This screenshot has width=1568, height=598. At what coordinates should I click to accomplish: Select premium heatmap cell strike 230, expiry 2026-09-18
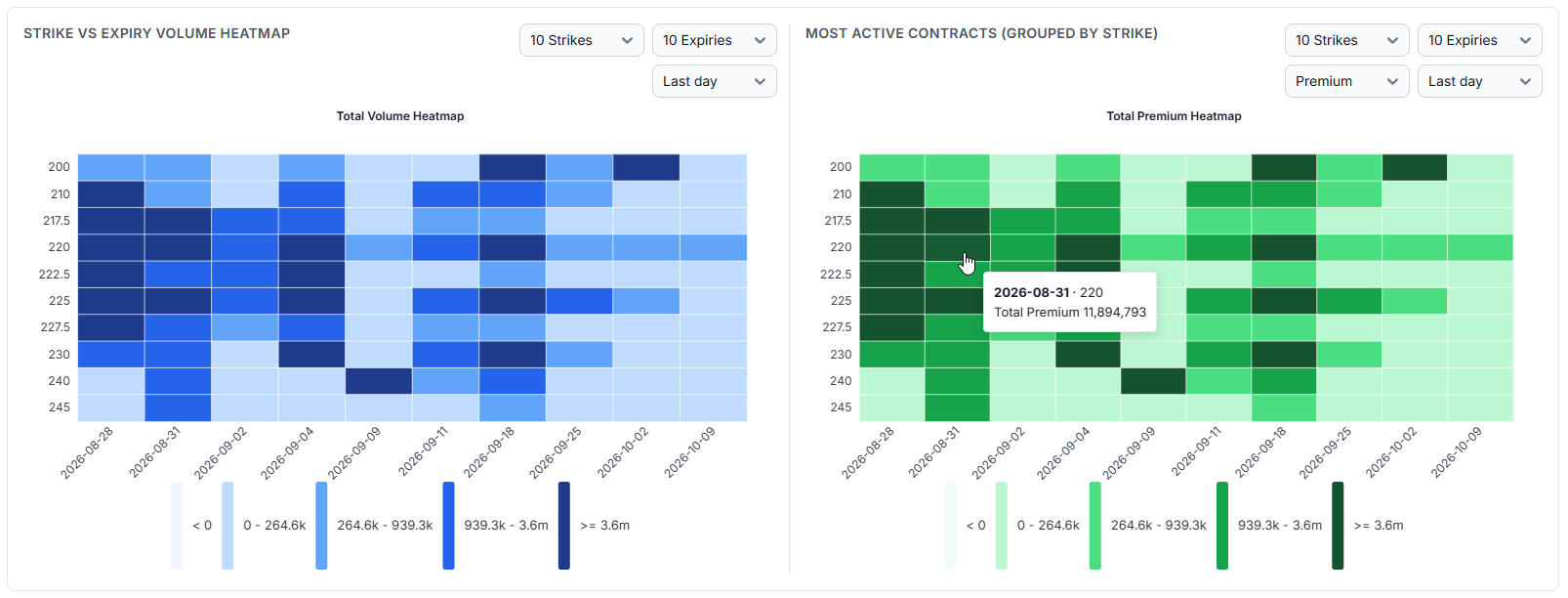tap(1284, 354)
